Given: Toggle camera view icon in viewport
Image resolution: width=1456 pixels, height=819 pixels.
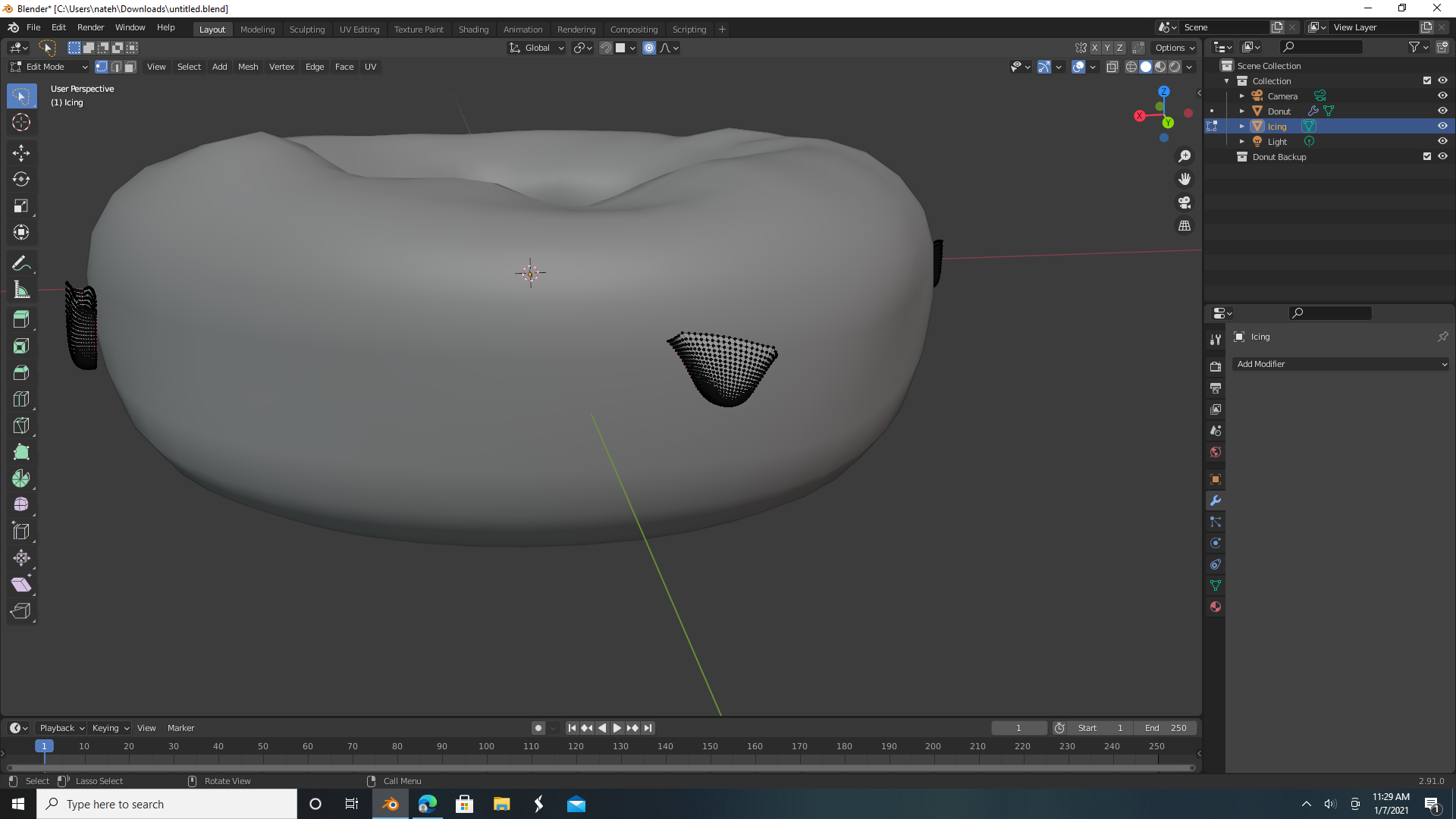Looking at the screenshot, I should (x=1185, y=203).
